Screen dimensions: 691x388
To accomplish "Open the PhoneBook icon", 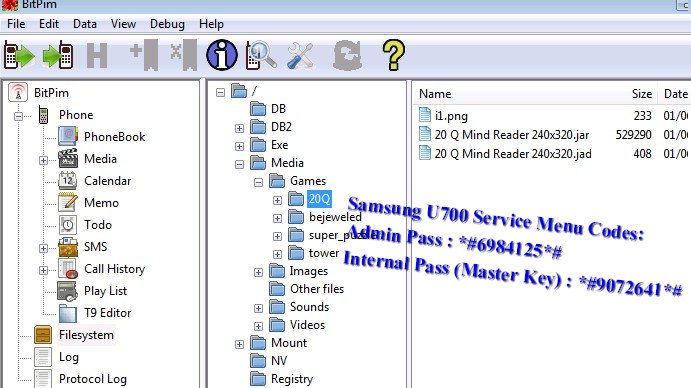I will [x=68, y=137].
